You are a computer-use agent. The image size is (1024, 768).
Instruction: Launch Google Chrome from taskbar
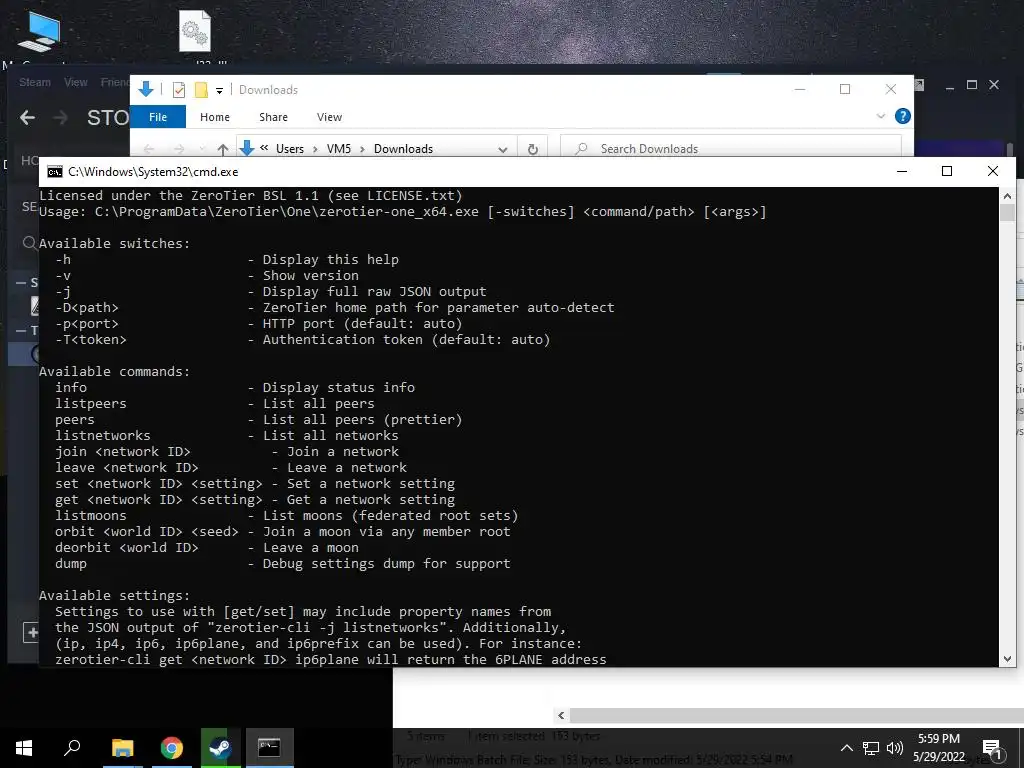tap(172, 747)
